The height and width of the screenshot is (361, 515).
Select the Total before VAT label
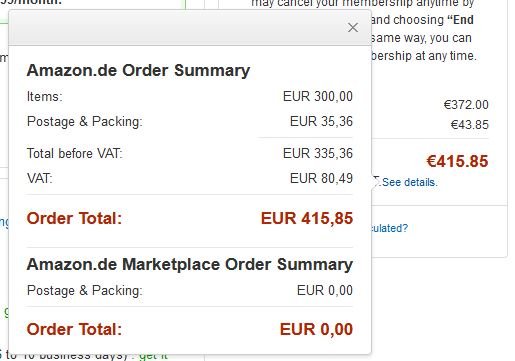pos(75,154)
